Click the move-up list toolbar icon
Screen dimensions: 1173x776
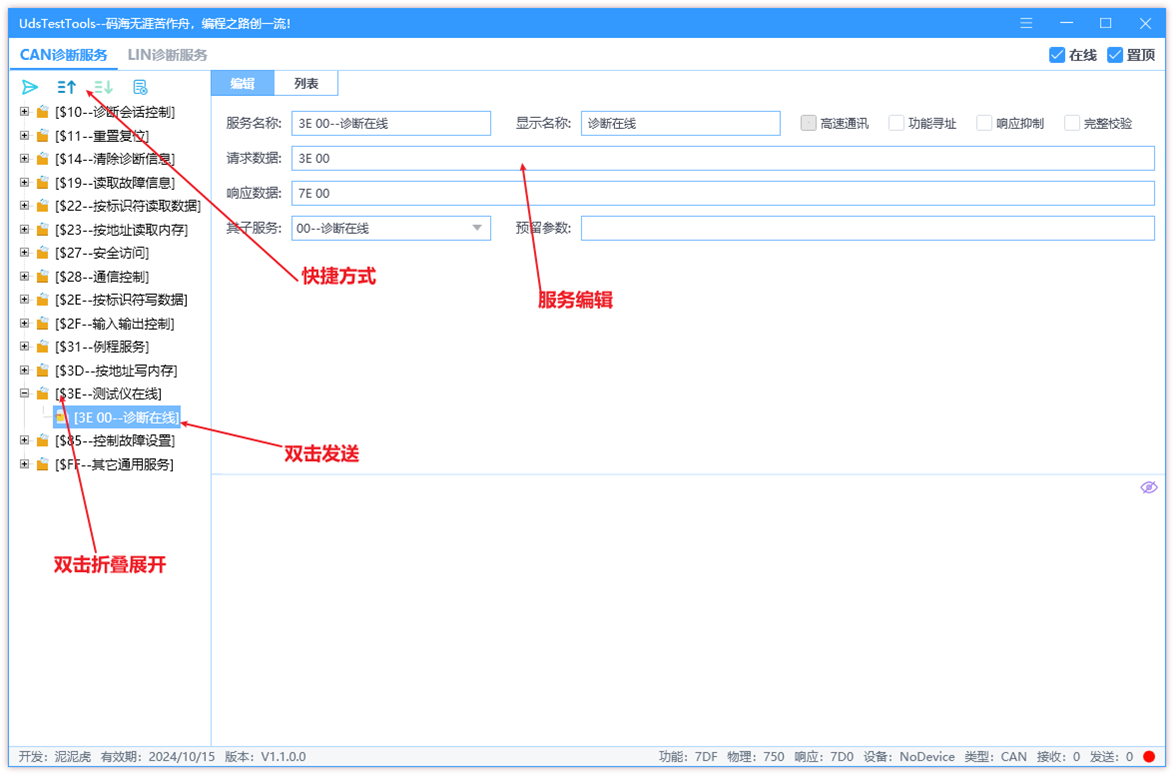[67, 87]
